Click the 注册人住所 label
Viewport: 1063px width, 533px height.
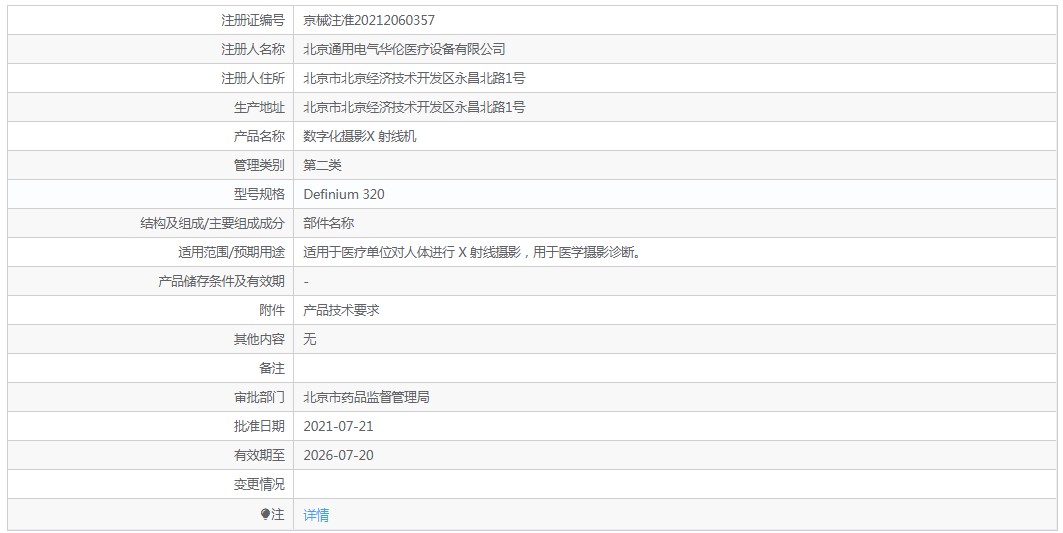point(253,79)
